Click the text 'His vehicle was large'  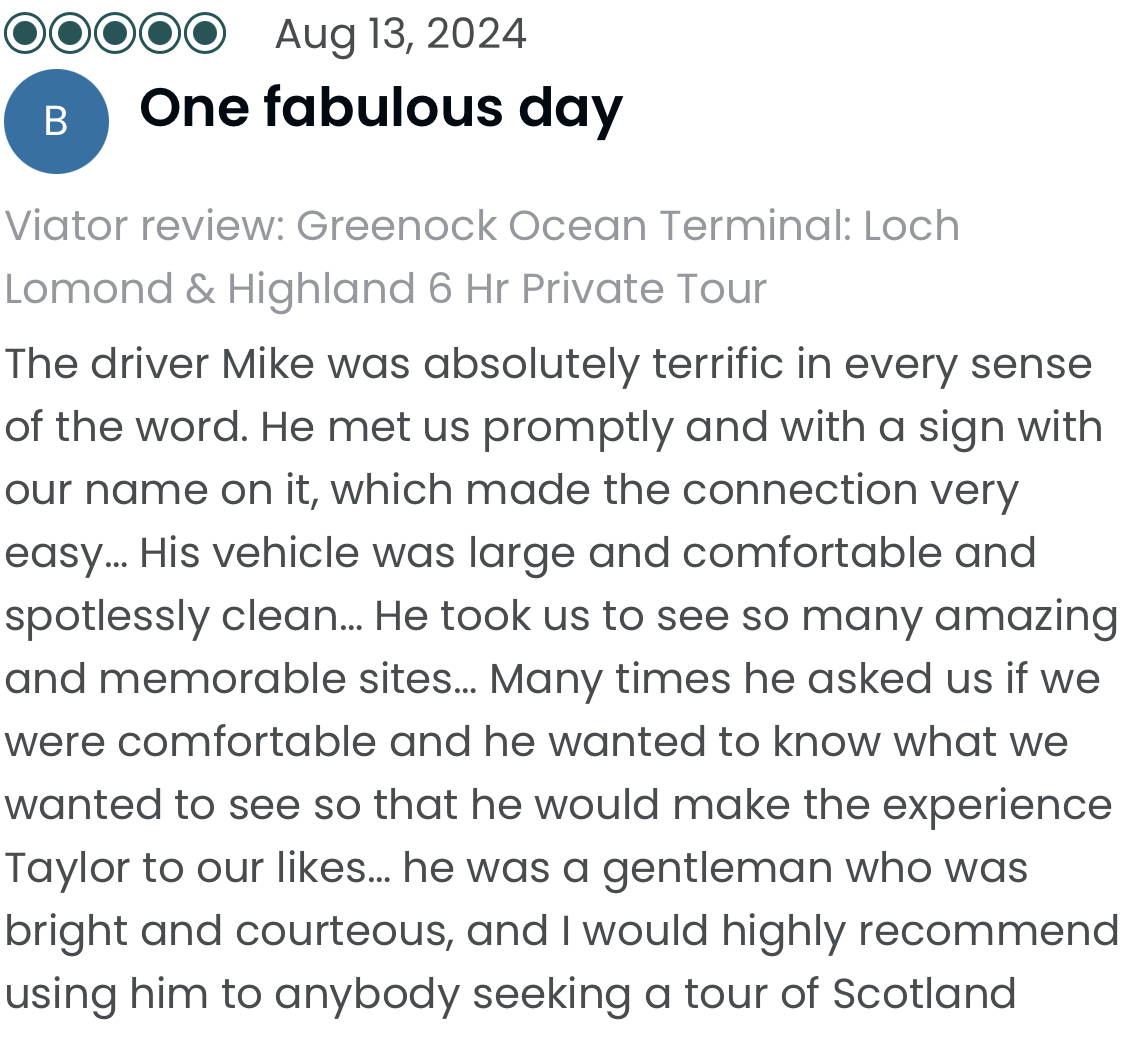coord(357,553)
